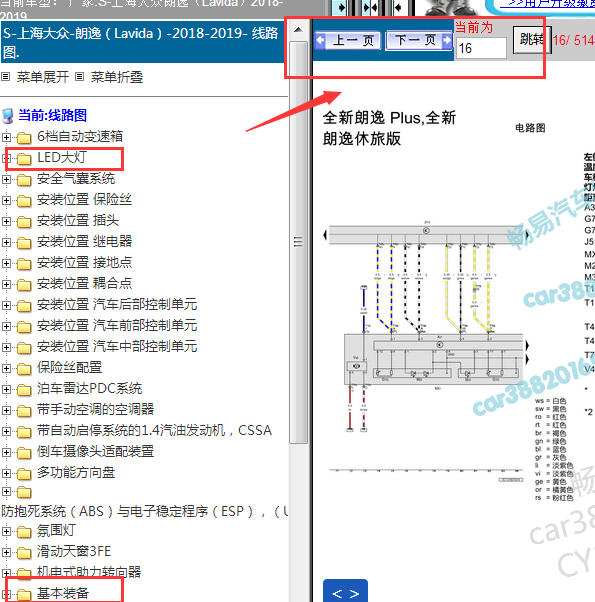
Task: Open the 带手动空调的空调器 folder icon
Action: (24, 410)
